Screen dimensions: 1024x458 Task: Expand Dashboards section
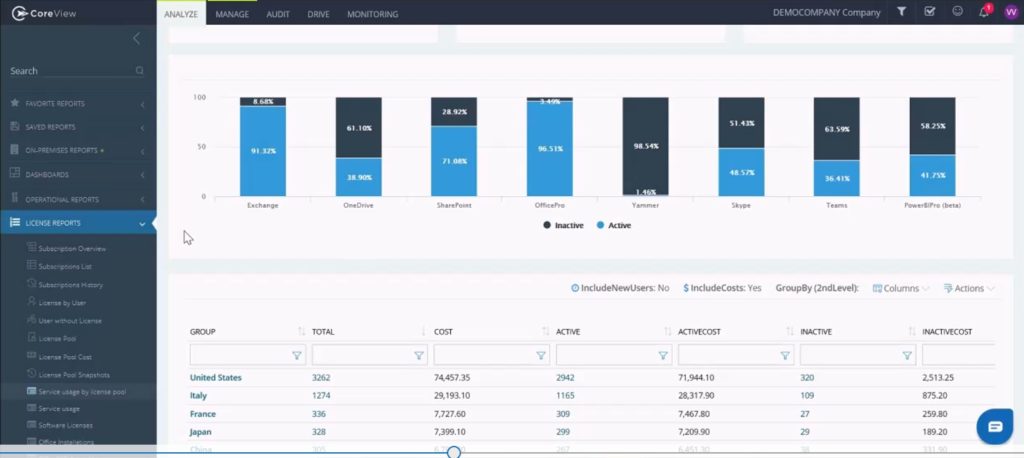tap(142, 175)
